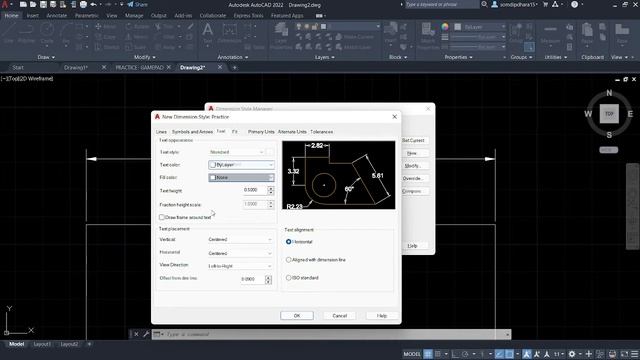The width and height of the screenshot is (640, 360).
Task: Click the Save icon in quick access toolbar
Action: [x=43, y=4]
